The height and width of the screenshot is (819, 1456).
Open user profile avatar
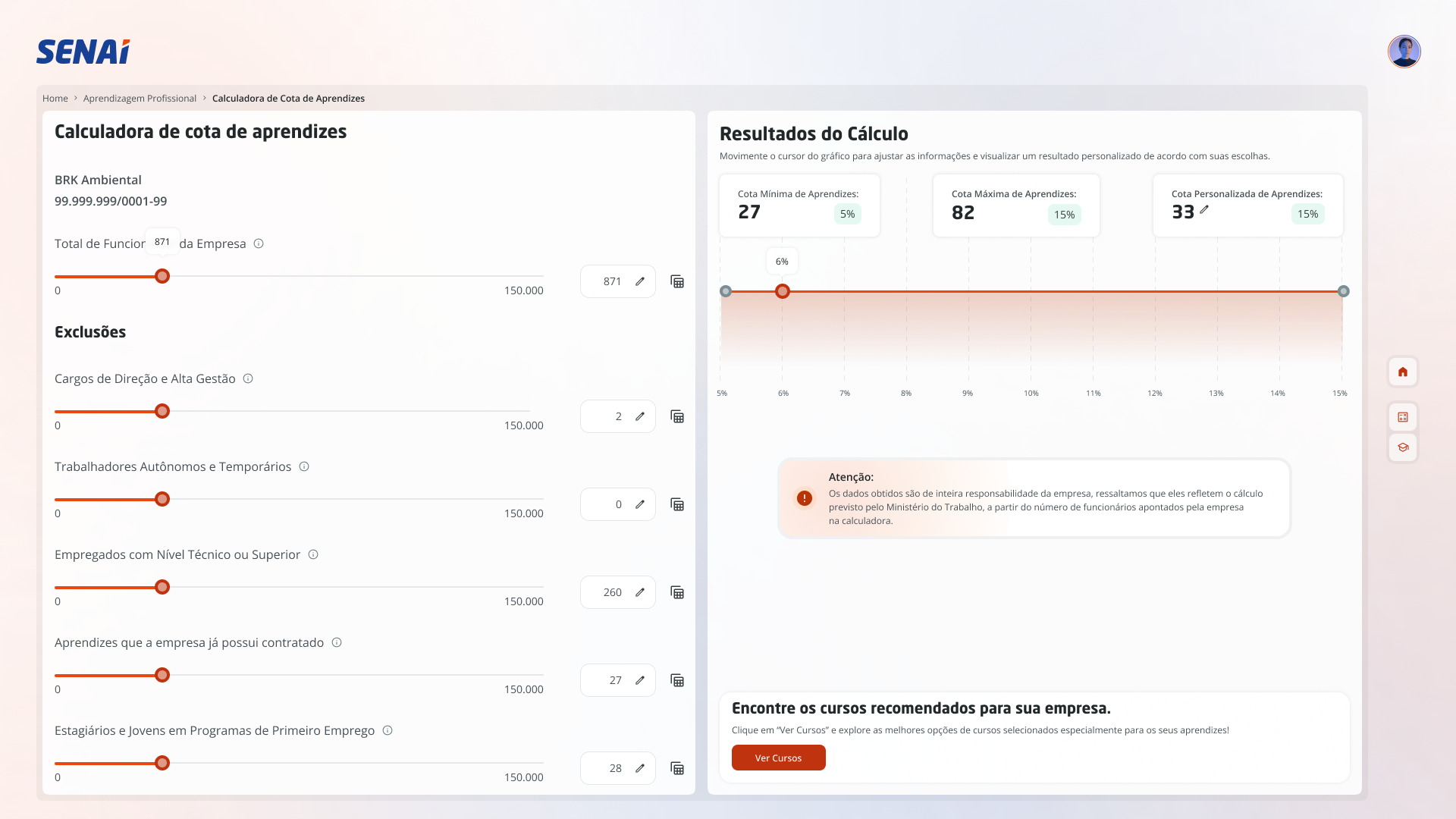coord(1404,52)
